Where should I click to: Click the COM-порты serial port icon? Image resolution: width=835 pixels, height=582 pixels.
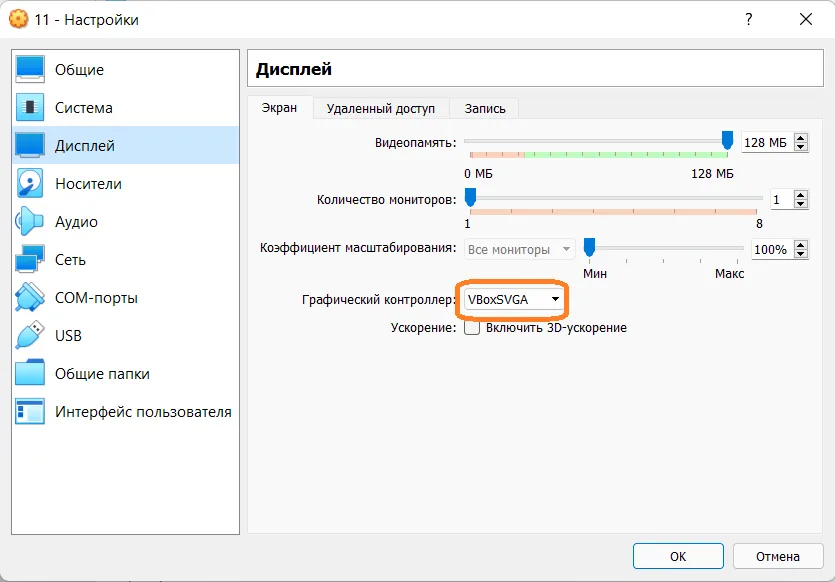(x=30, y=297)
